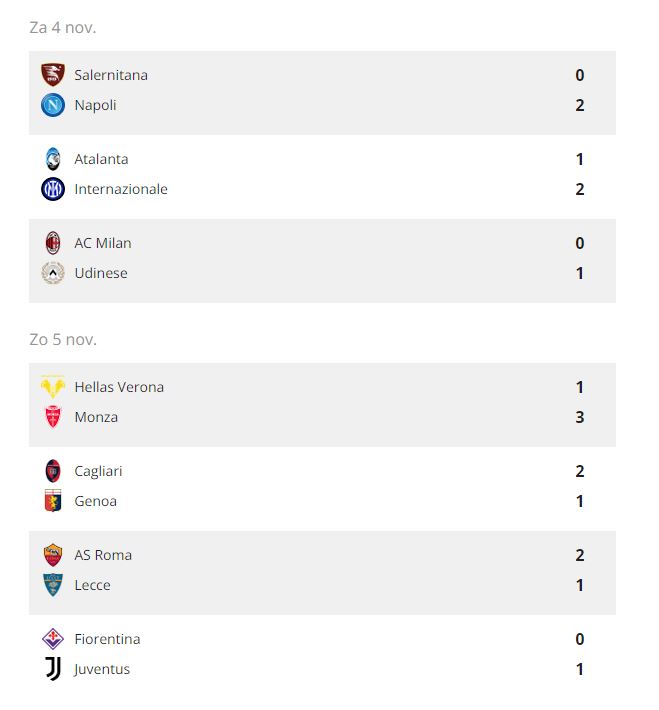Open the Fiorentina team name link
Viewport: 659px width, 710px height.
tap(107, 639)
